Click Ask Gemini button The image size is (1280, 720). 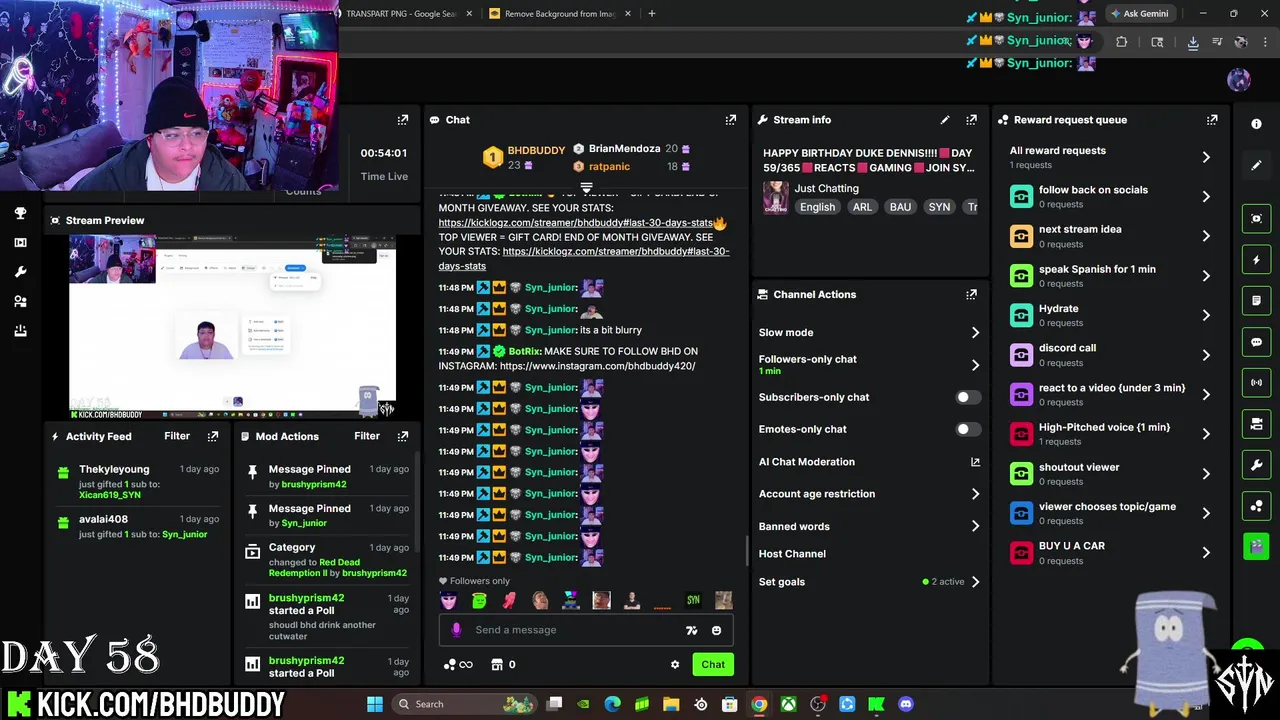coord(1140,14)
